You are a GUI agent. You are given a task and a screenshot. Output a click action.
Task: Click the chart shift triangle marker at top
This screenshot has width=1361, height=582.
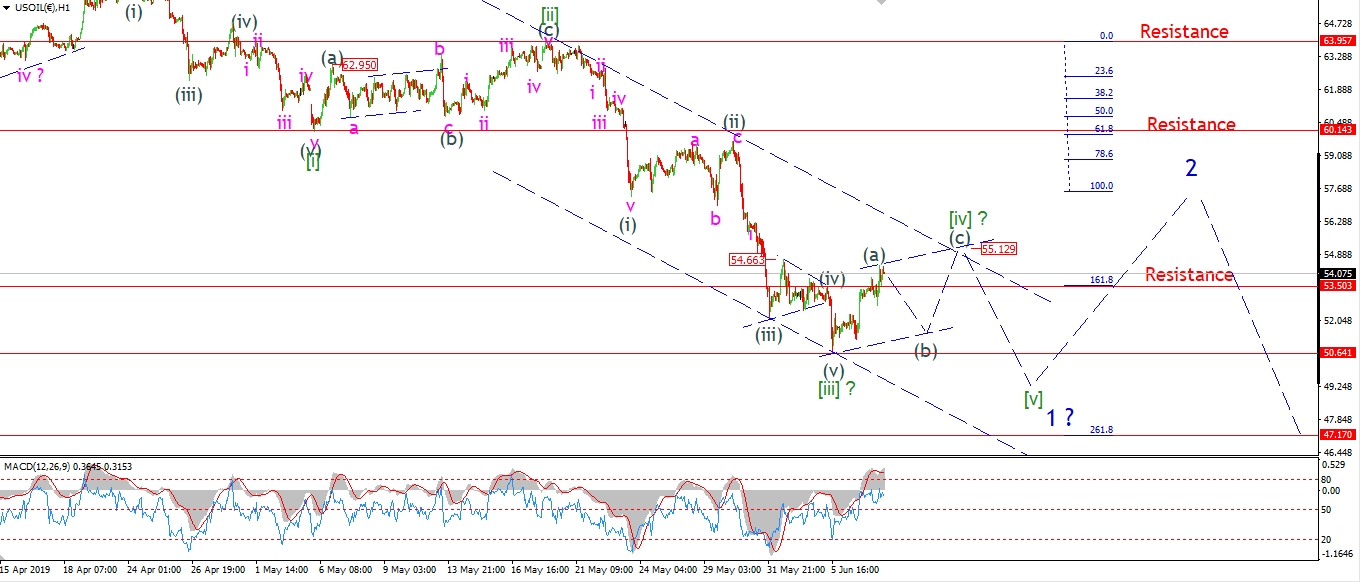(x=880, y=4)
